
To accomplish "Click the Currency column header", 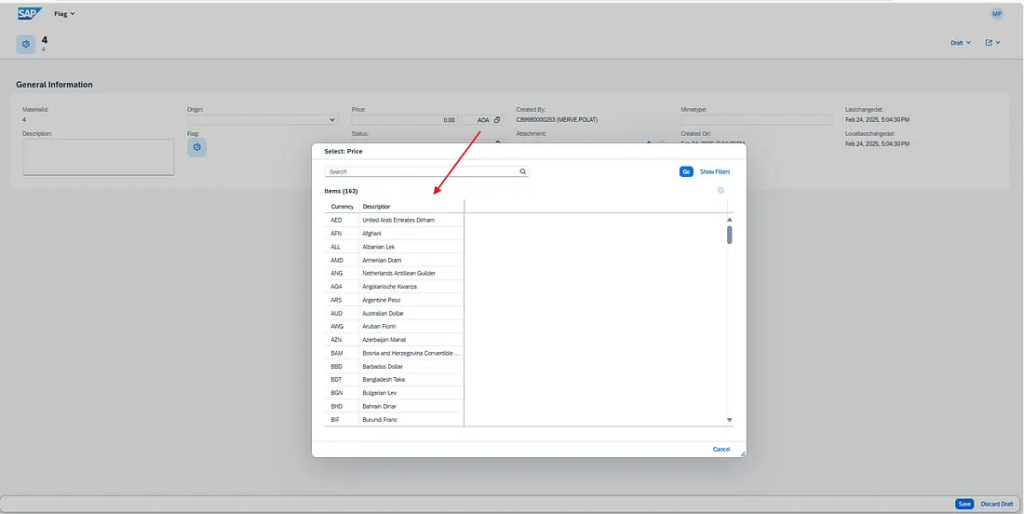I will (x=342, y=206).
